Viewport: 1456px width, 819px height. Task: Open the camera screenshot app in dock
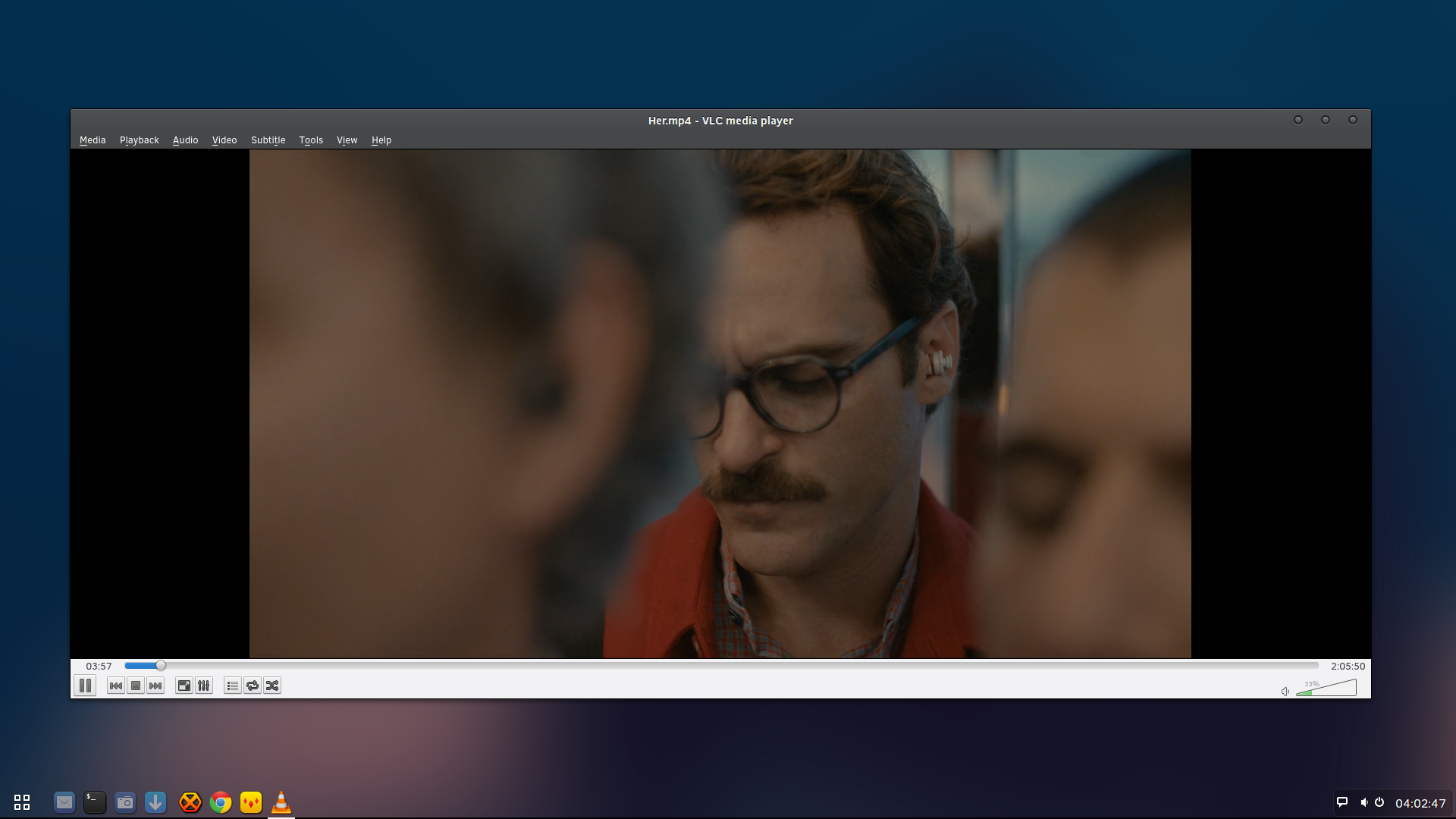click(x=125, y=802)
